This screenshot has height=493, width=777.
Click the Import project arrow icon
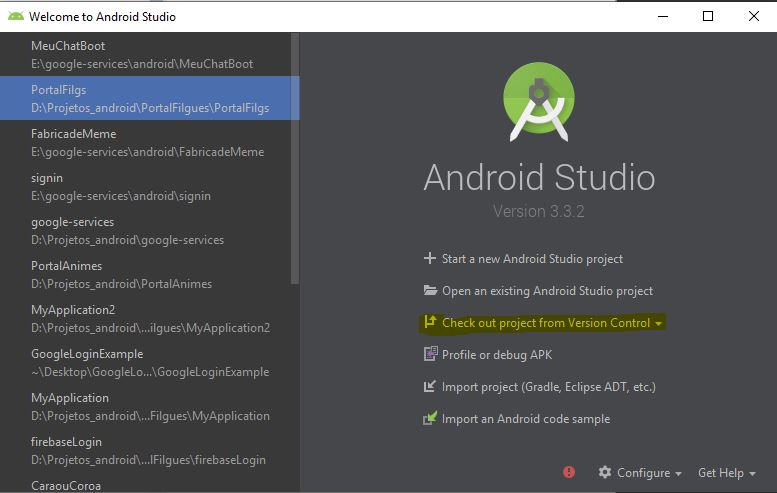pyautogui.click(x=430, y=386)
